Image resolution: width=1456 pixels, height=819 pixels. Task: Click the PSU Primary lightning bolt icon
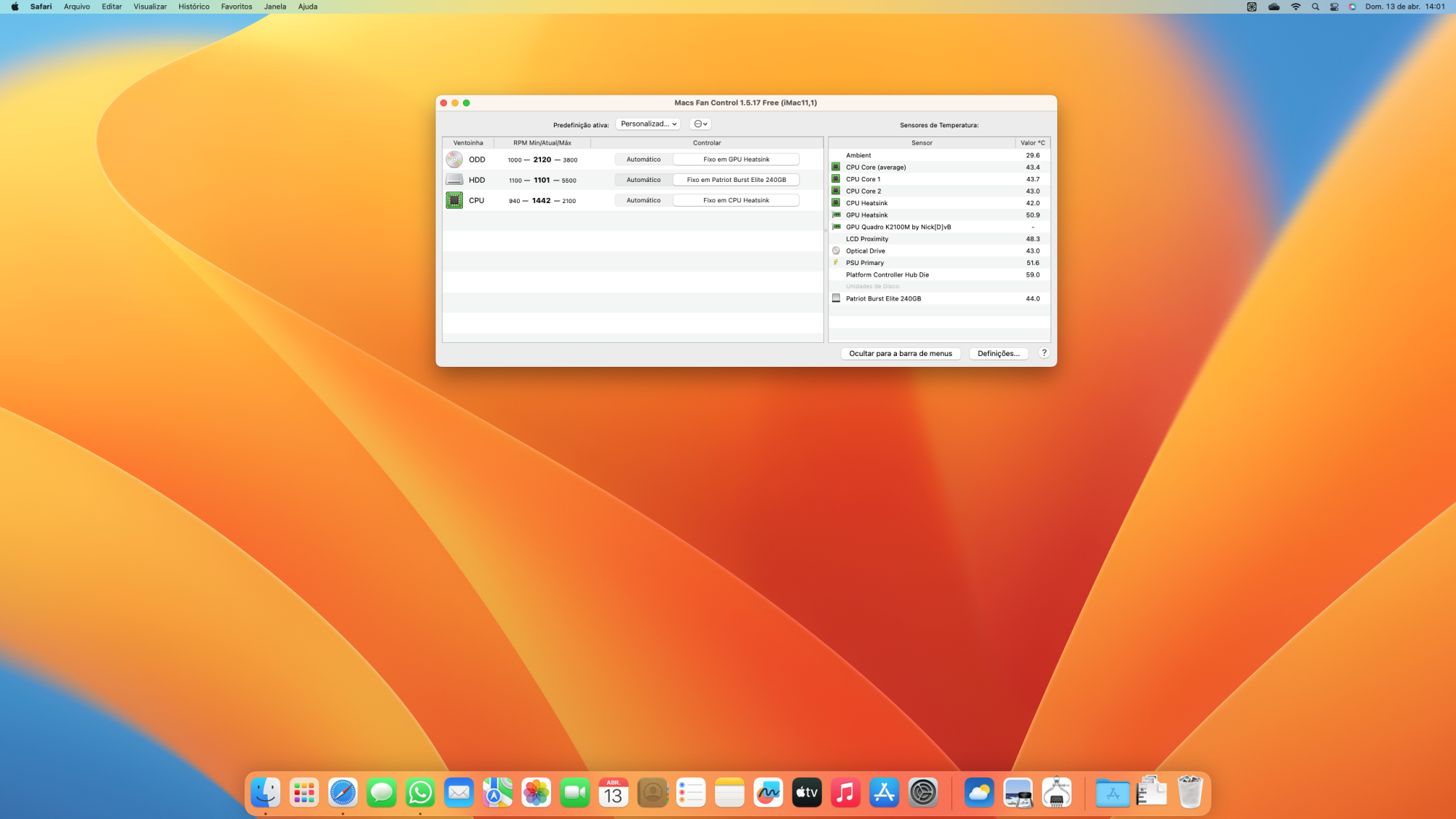836,263
